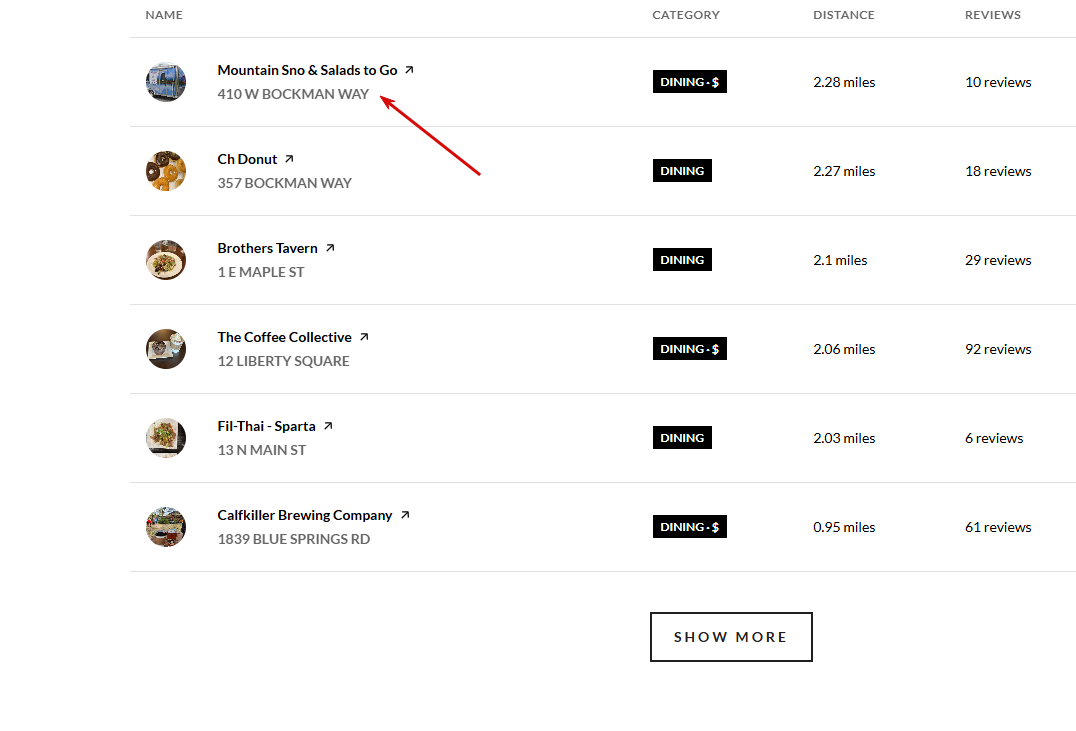Click 92 reviews for The Coffee Collective
The image size is (1076, 731).
tap(997, 349)
